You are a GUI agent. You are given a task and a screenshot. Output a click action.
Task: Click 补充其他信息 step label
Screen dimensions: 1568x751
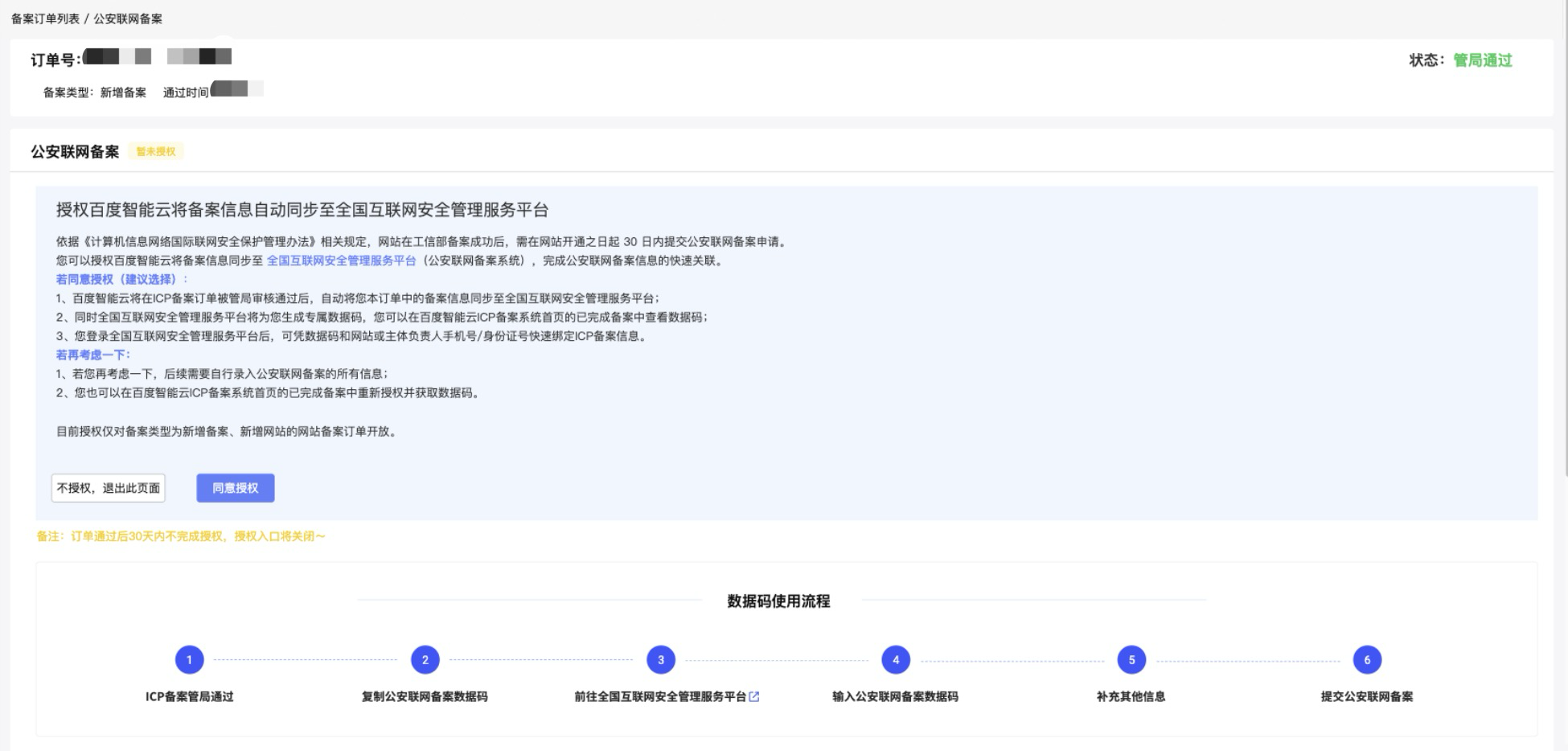(1131, 697)
